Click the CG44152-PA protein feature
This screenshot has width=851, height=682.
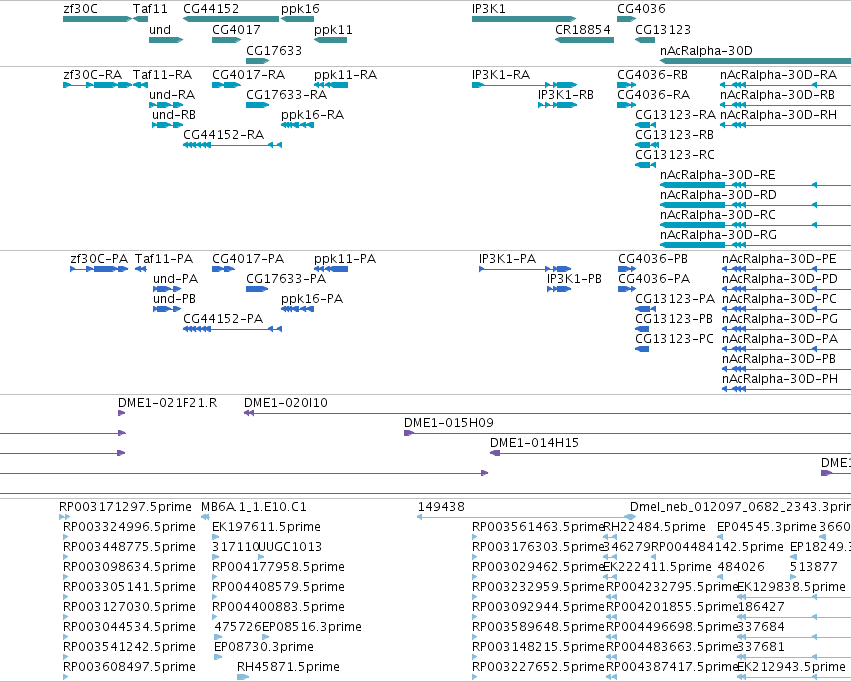232,329
